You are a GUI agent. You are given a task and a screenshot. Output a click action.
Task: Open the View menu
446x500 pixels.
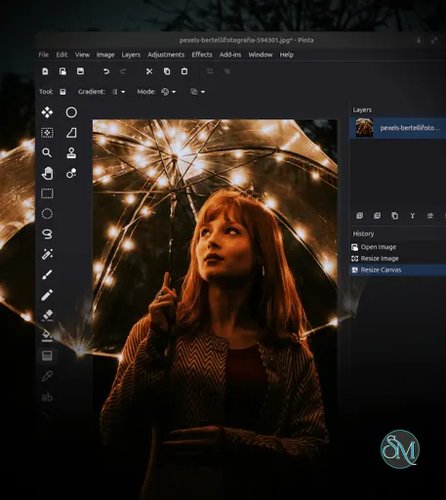82,55
